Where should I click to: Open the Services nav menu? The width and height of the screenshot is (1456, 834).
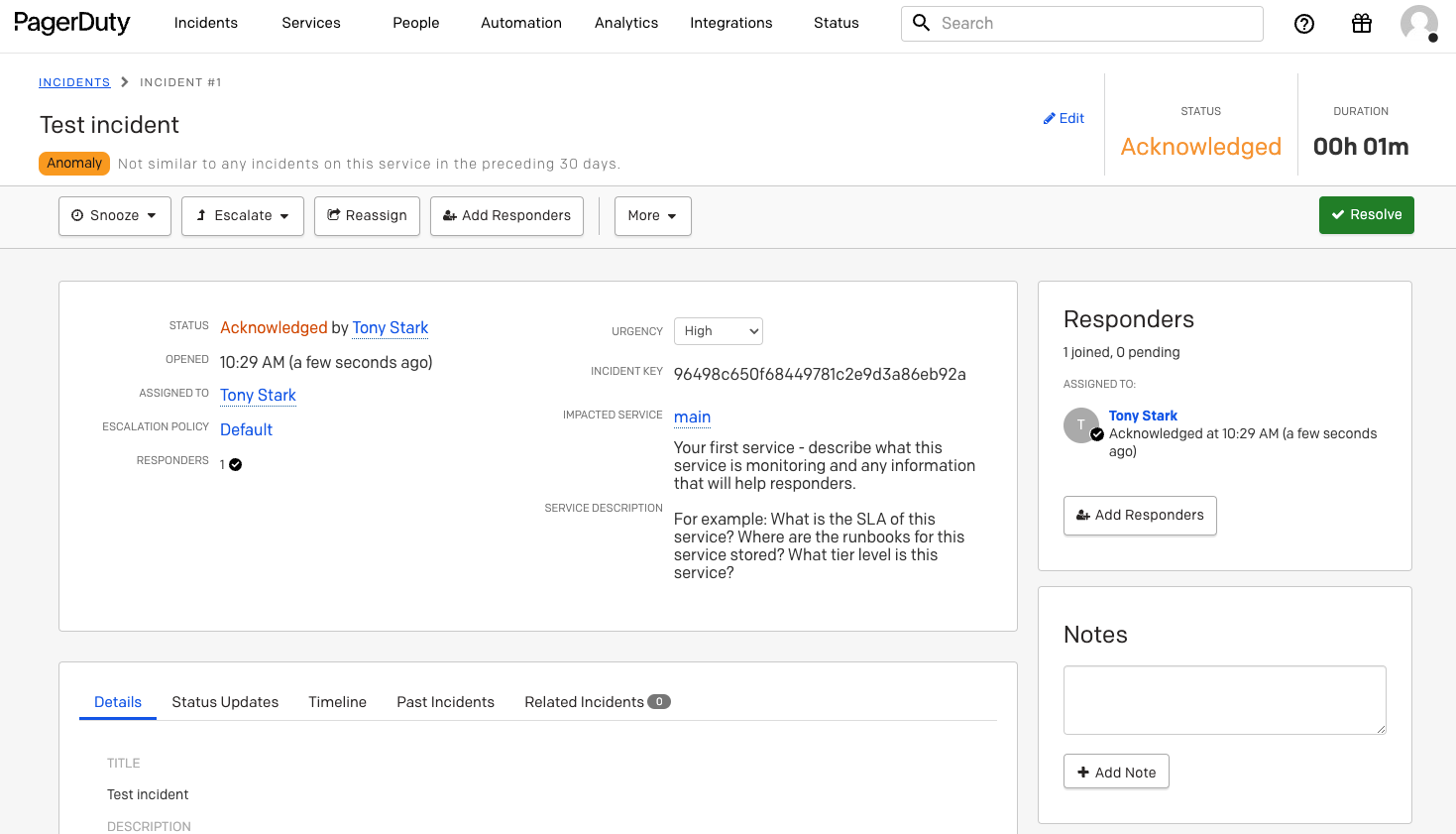pyautogui.click(x=311, y=23)
